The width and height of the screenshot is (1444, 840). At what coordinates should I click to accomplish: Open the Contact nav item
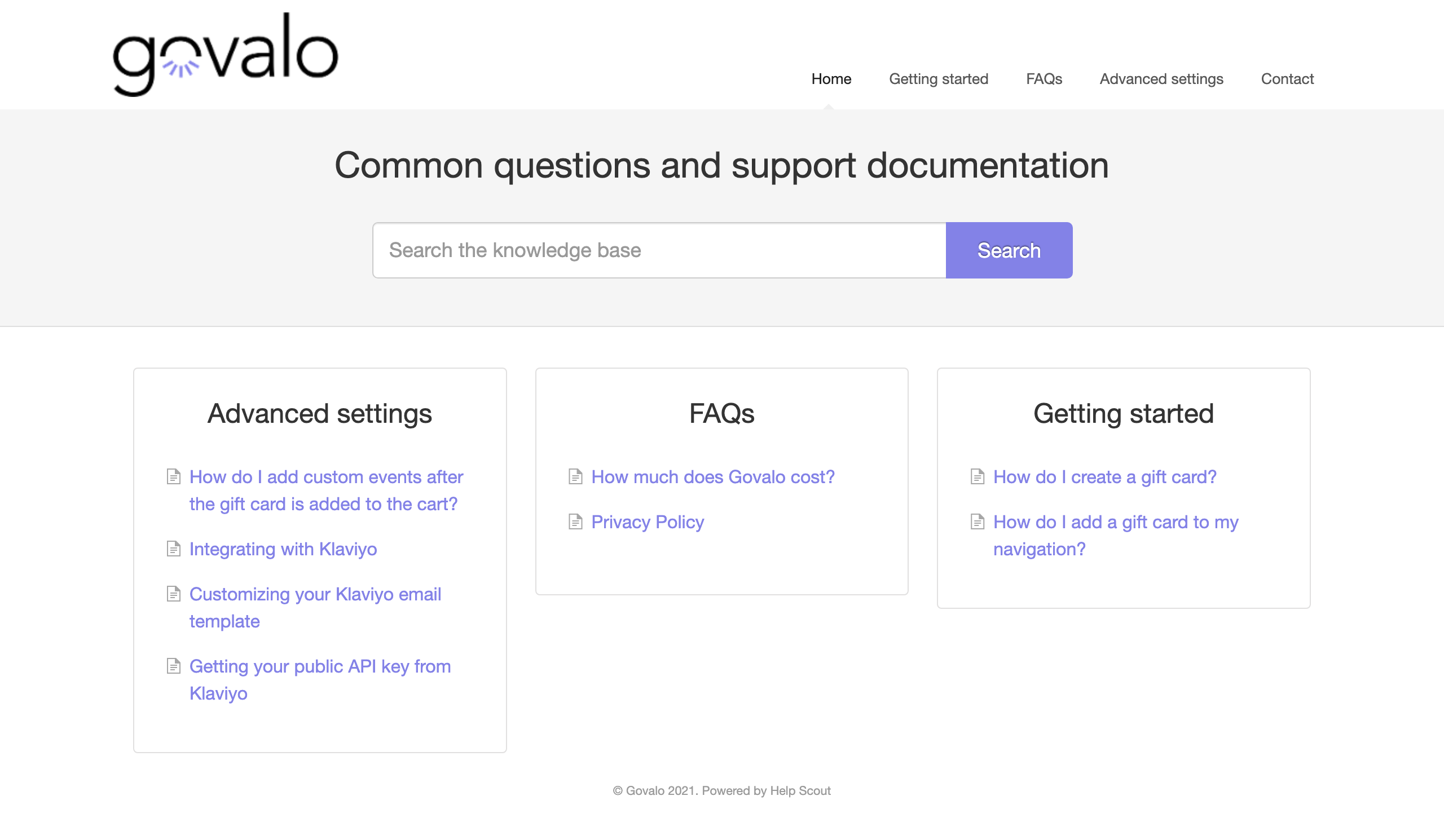(1287, 79)
